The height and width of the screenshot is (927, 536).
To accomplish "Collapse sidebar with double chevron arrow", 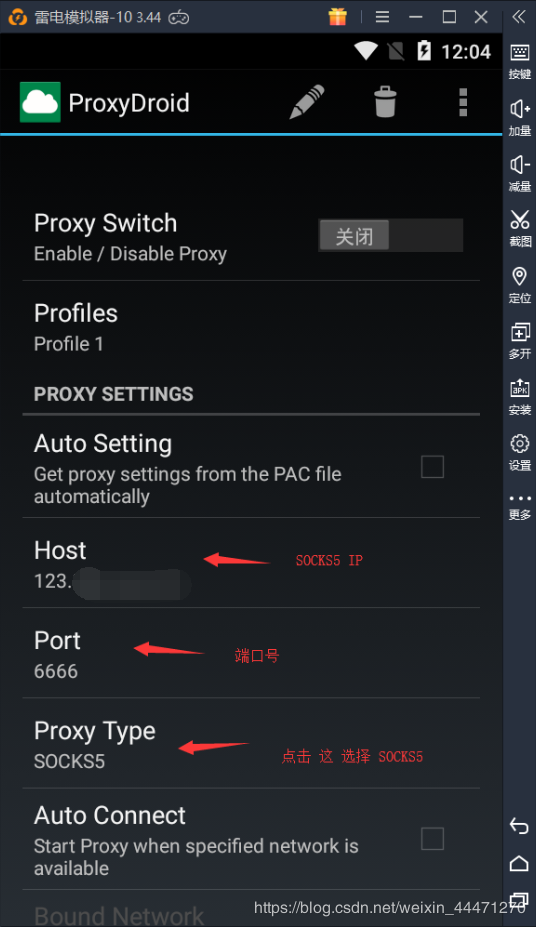I will 519,17.
